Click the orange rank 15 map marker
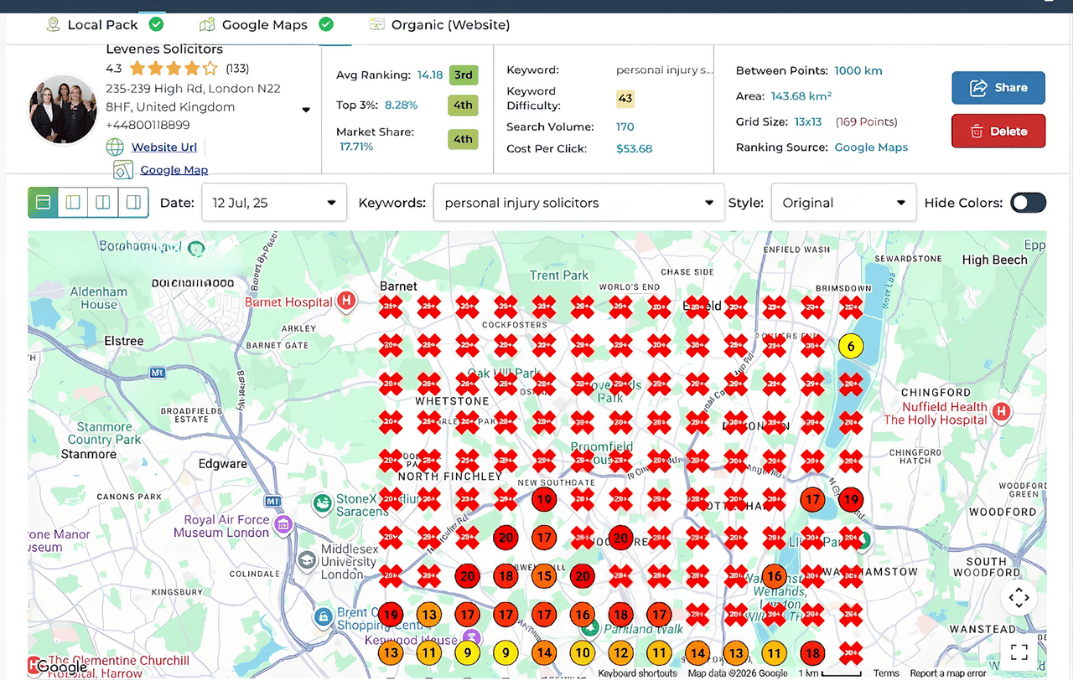 tap(544, 576)
